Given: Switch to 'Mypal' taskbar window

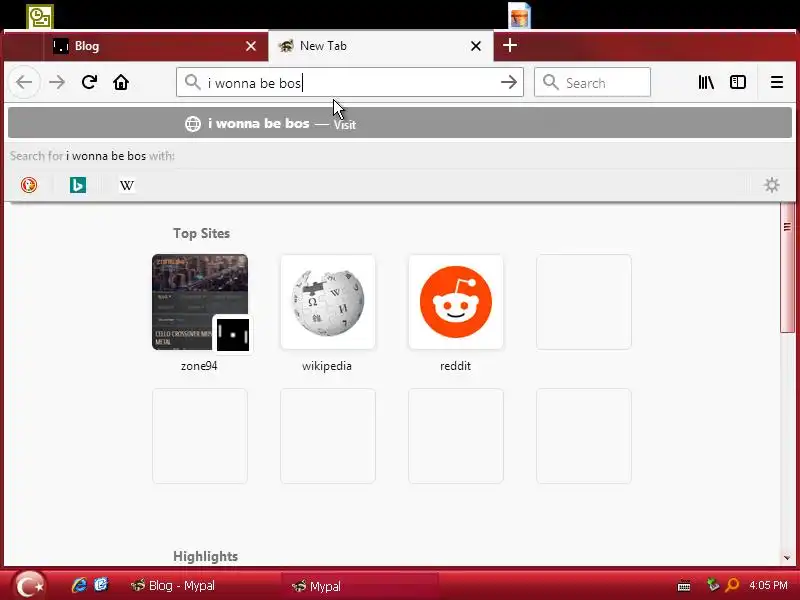Looking at the screenshot, I should coord(360,586).
